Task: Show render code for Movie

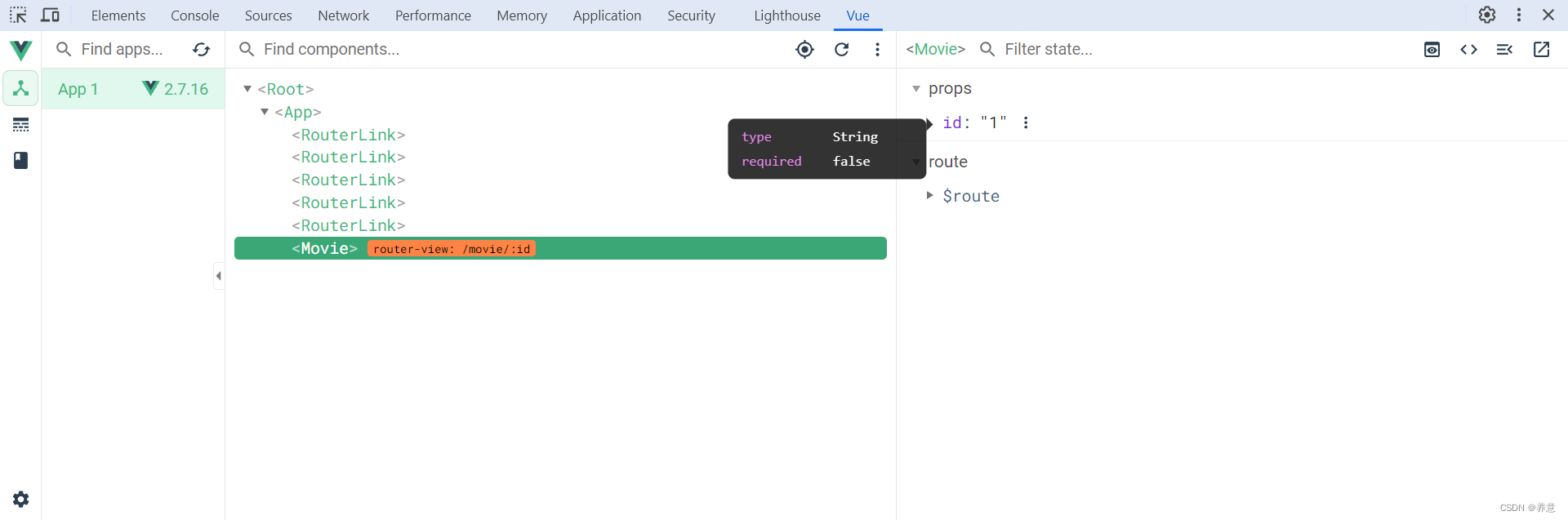Action: (1468, 50)
